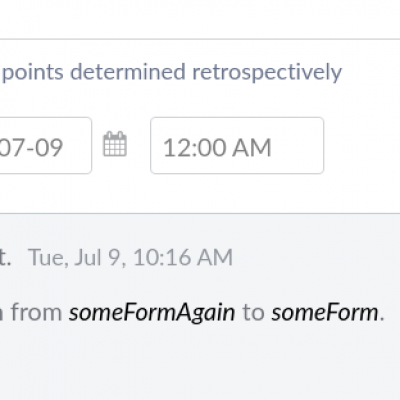Click the word 'retrospectively' in the heading

(x=267, y=72)
